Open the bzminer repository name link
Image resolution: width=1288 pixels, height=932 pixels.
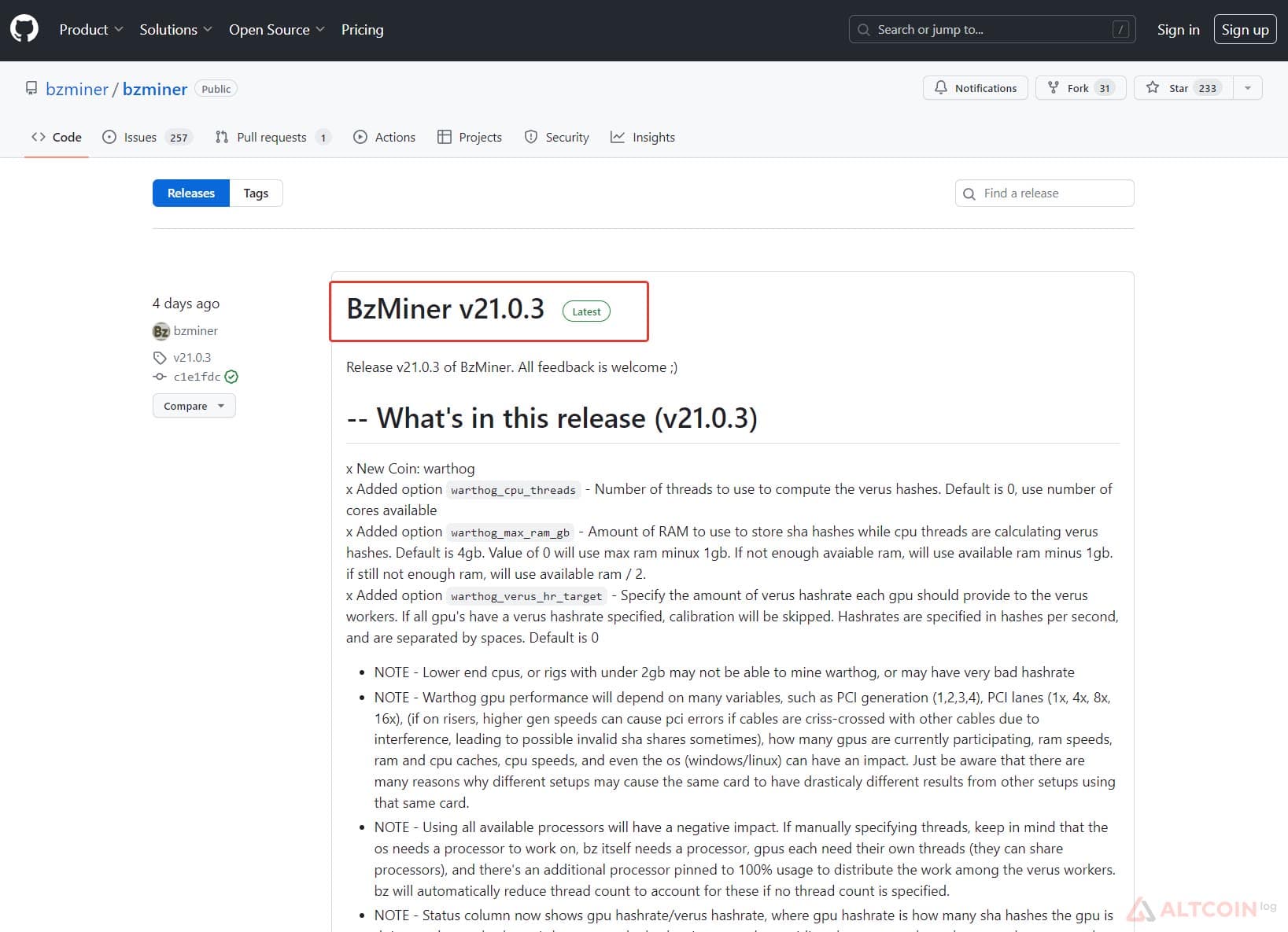pyautogui.click(x=155, y=89)
